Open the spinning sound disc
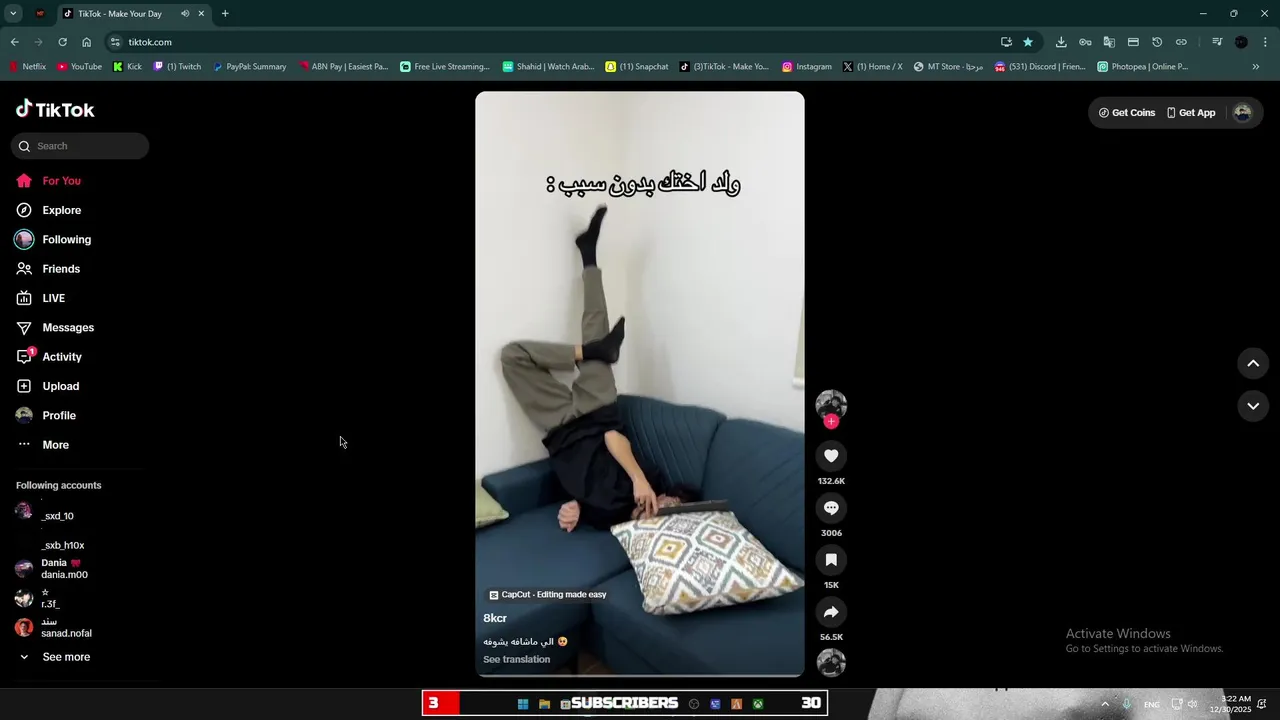This screenshot has width=1280, height=720. pyautogui.click(x=831, y=662)
